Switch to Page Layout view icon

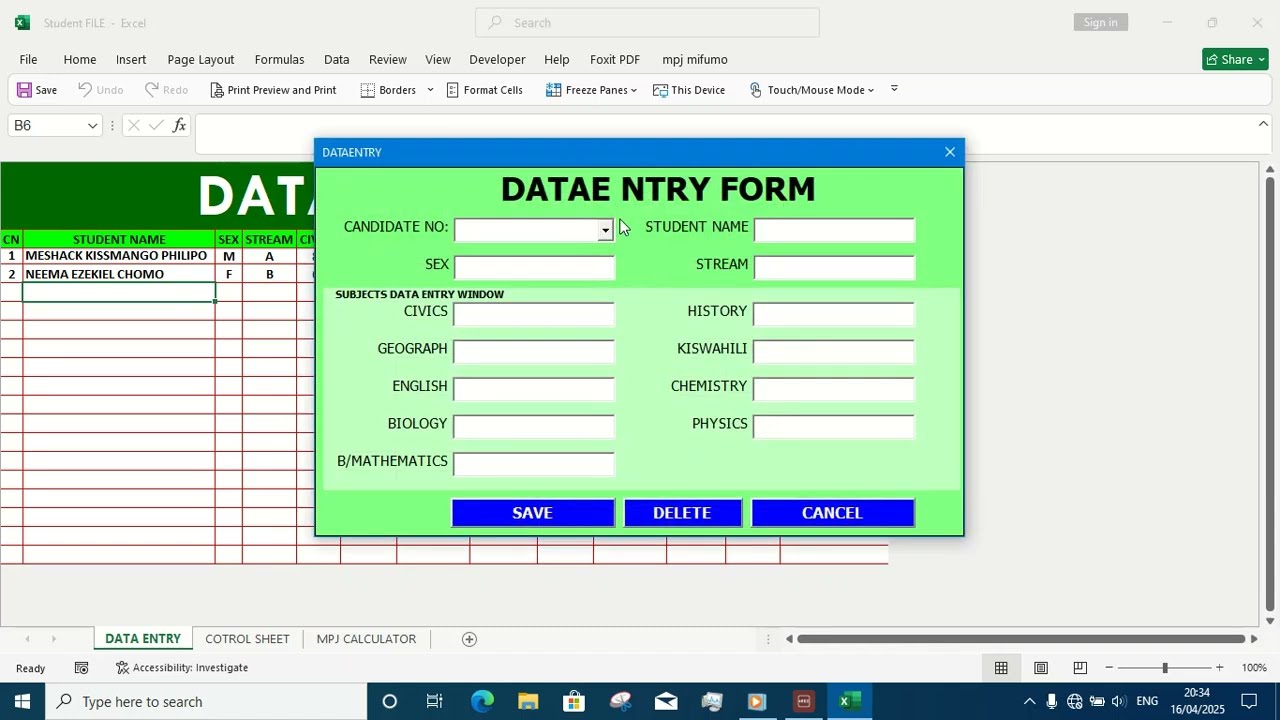coord(1041,668)
